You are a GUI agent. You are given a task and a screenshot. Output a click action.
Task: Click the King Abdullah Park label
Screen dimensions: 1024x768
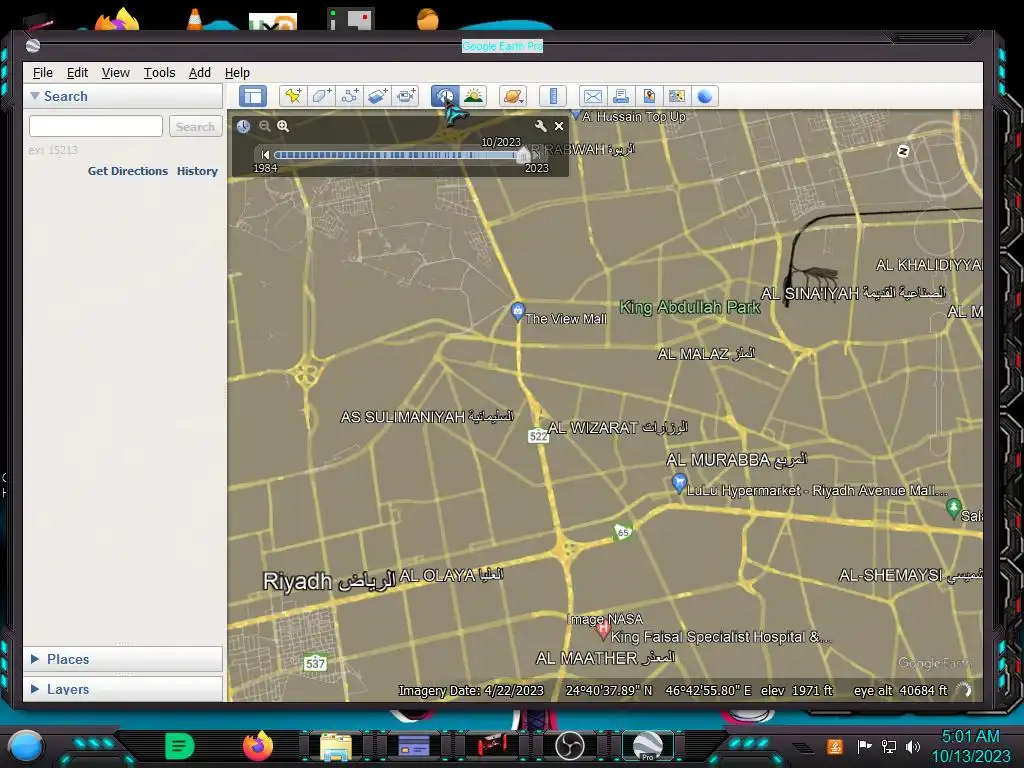point(690,307)
